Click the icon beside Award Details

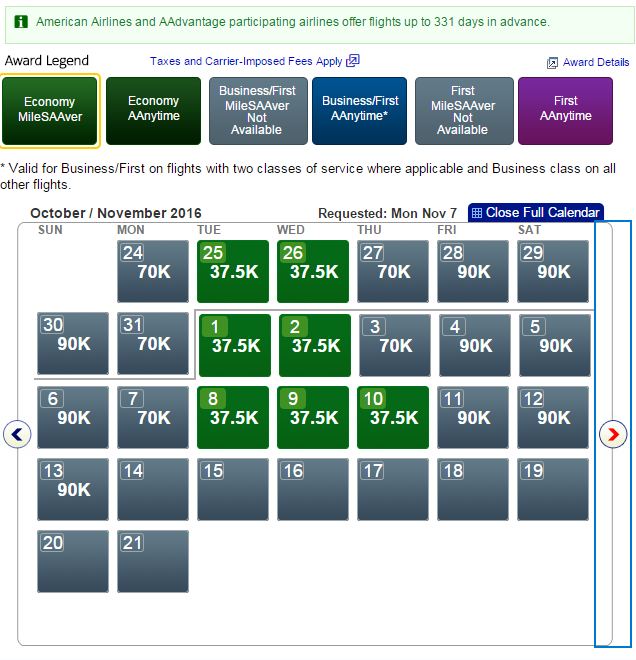coord(552,63)
